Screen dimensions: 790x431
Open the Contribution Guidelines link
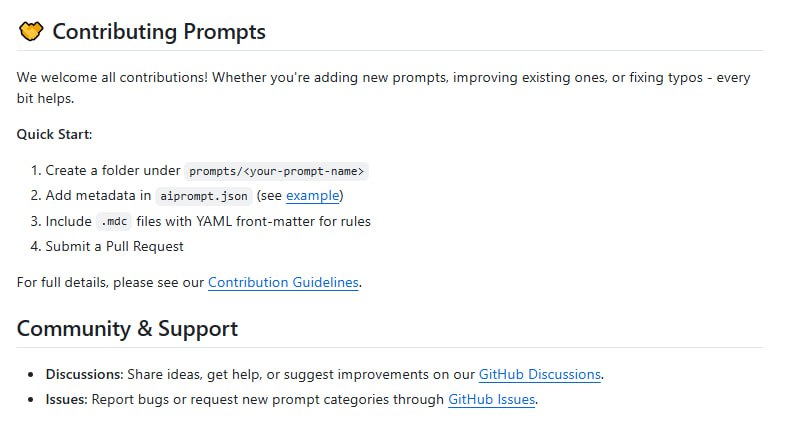click(283, 283)
